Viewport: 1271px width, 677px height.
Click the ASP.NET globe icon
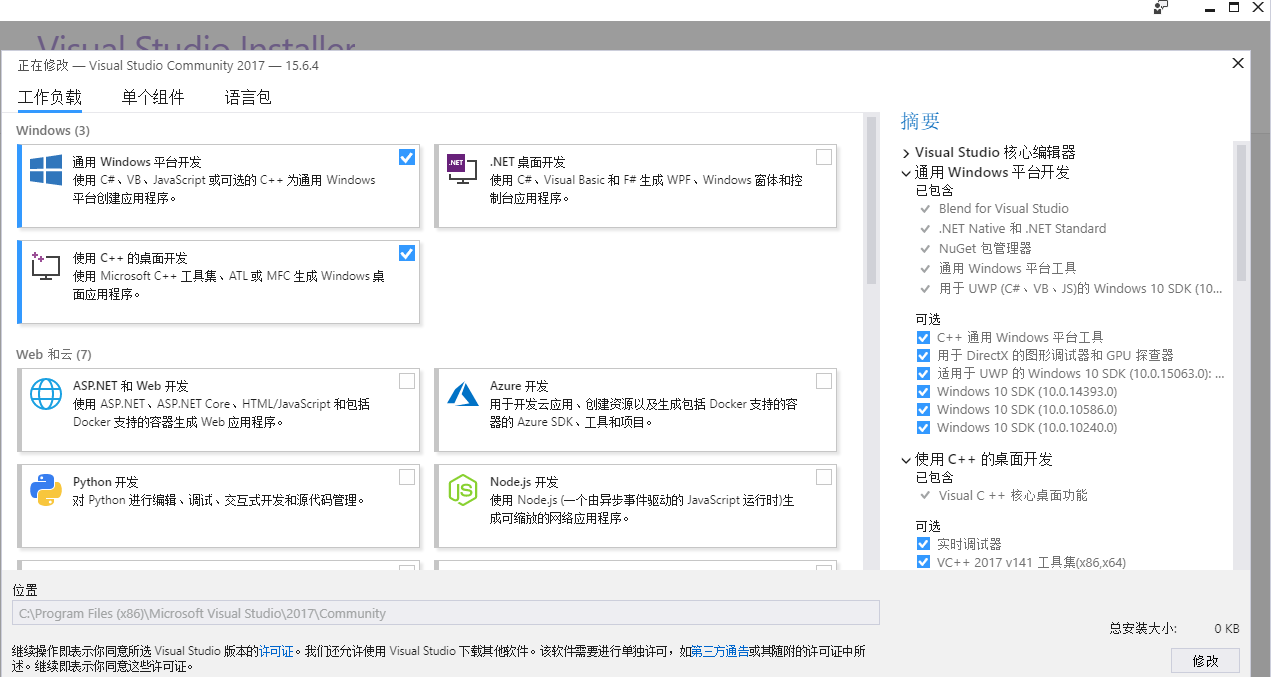point(46,394)
